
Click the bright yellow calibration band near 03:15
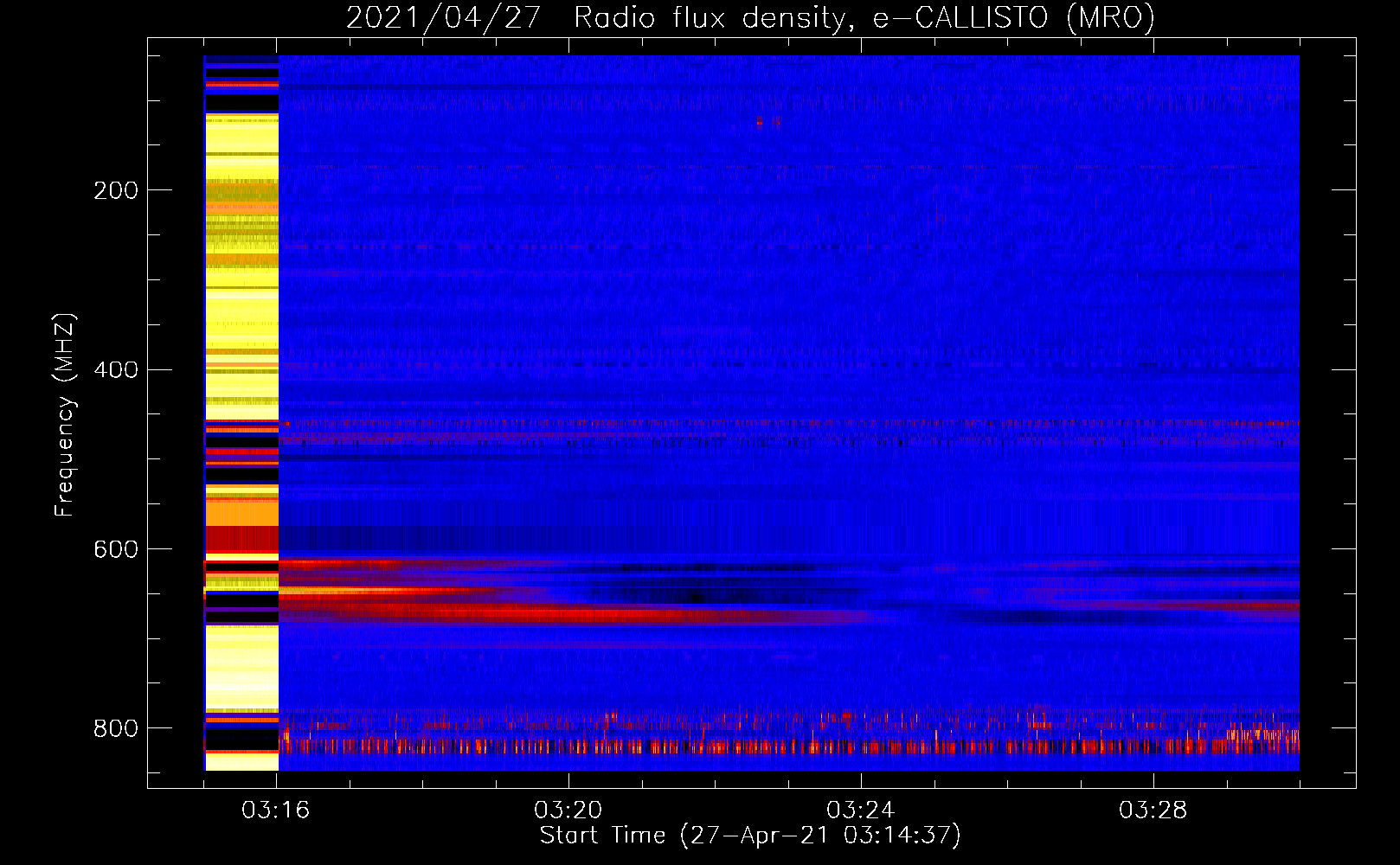coord(241,413)
